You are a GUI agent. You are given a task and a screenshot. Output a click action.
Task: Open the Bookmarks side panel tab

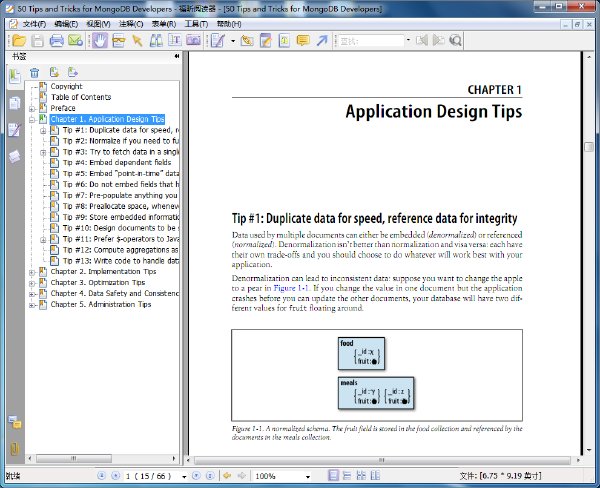point(15,76)
